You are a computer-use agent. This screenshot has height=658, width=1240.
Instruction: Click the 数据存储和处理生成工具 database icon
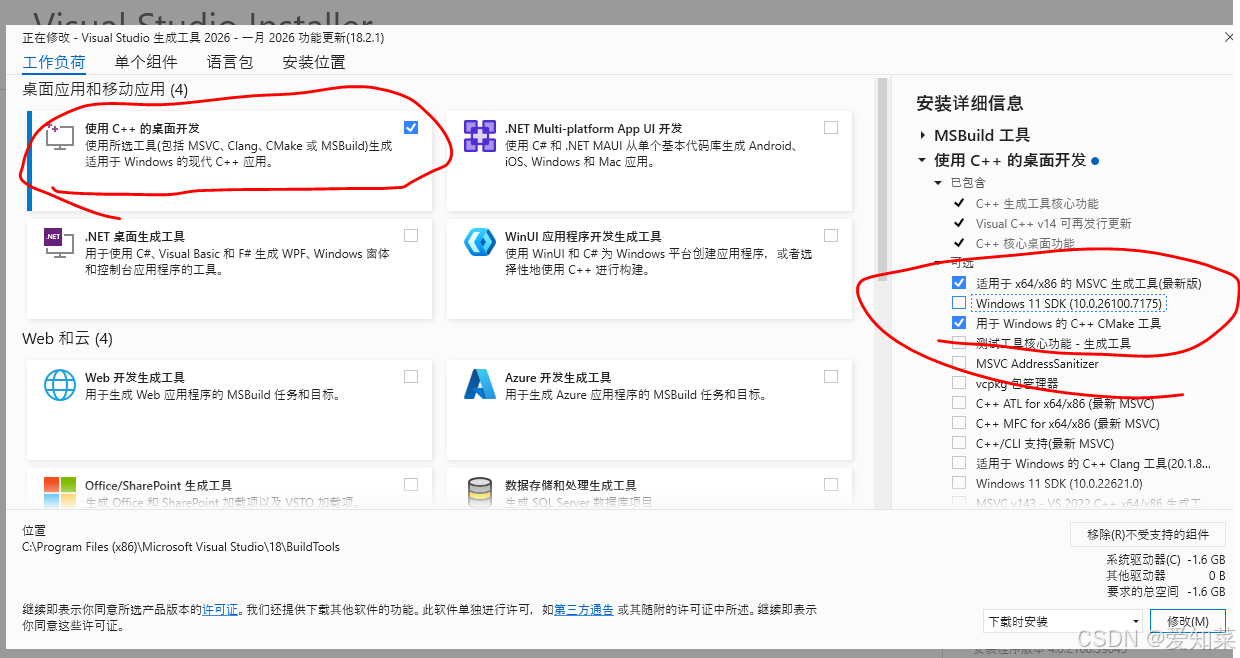tap(480, 491)
